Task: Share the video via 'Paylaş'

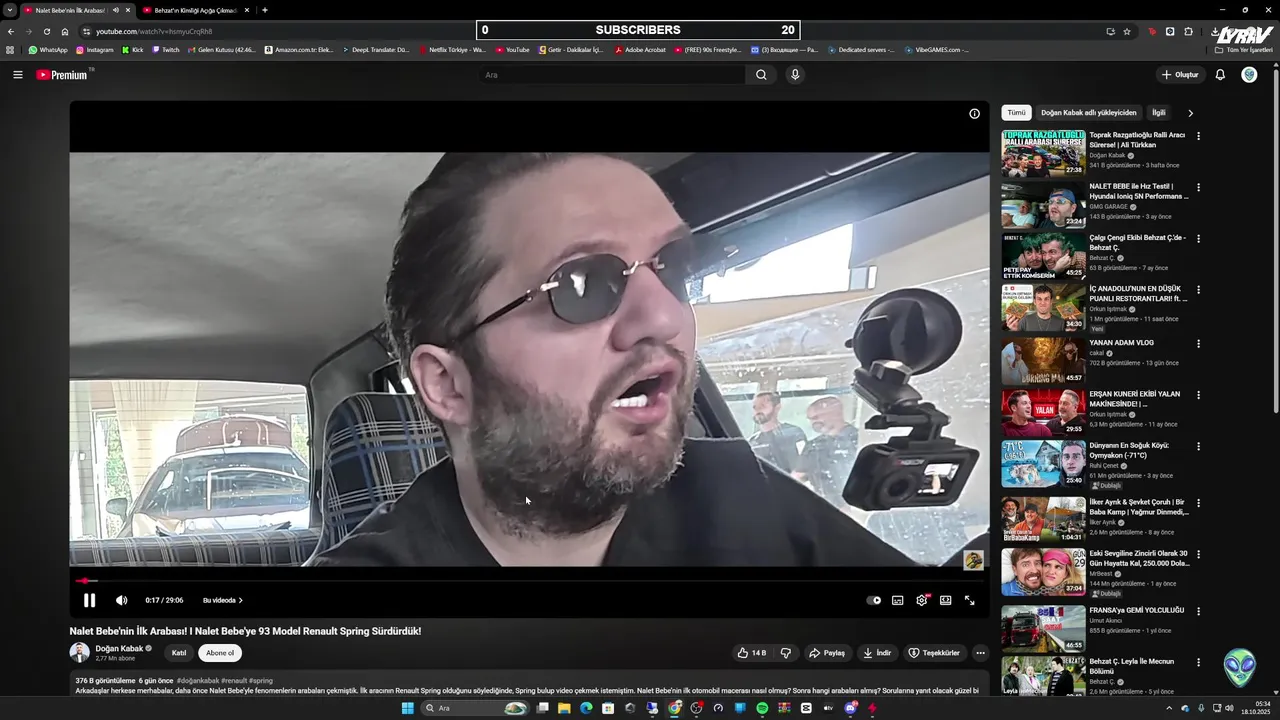Action: tap(827, 653)
